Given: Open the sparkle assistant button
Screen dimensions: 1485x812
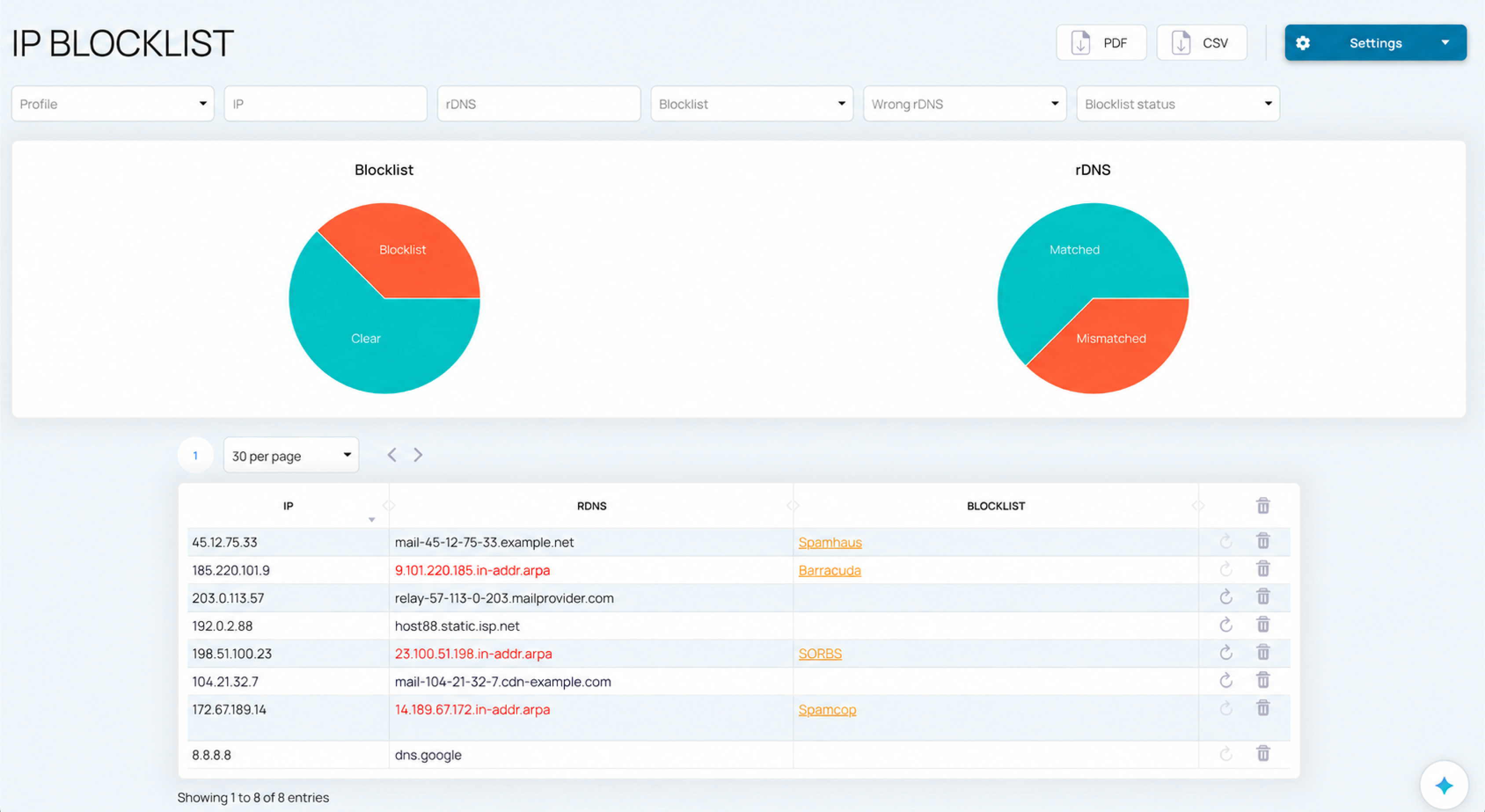Looking at the screenshot, I should (x=1444, y=786).
